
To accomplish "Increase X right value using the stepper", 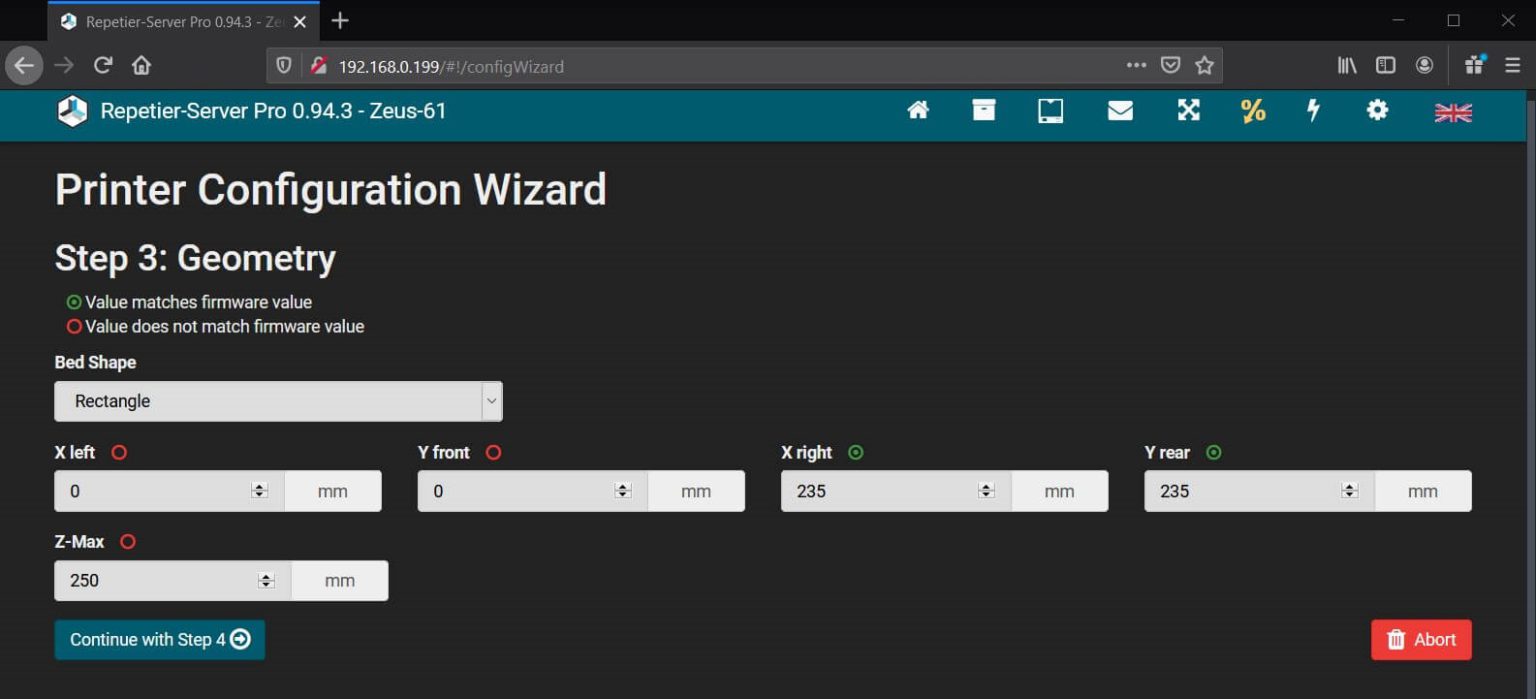I will pos(986,486).
